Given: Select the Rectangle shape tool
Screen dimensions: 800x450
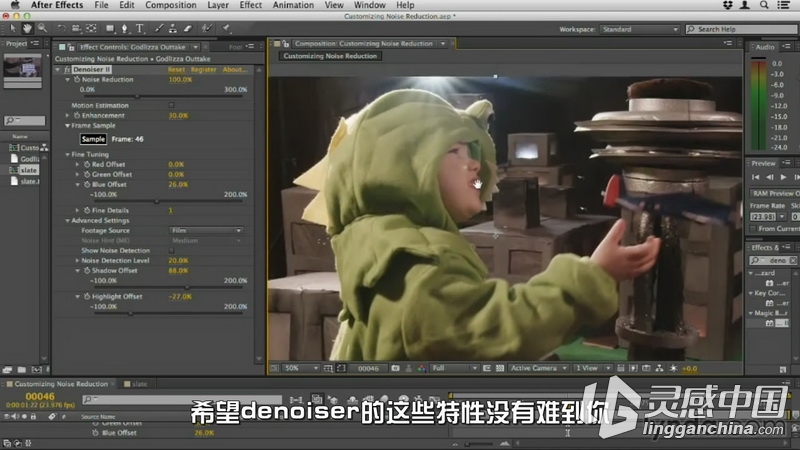Looking at the screenshot, I should point(110,29).
